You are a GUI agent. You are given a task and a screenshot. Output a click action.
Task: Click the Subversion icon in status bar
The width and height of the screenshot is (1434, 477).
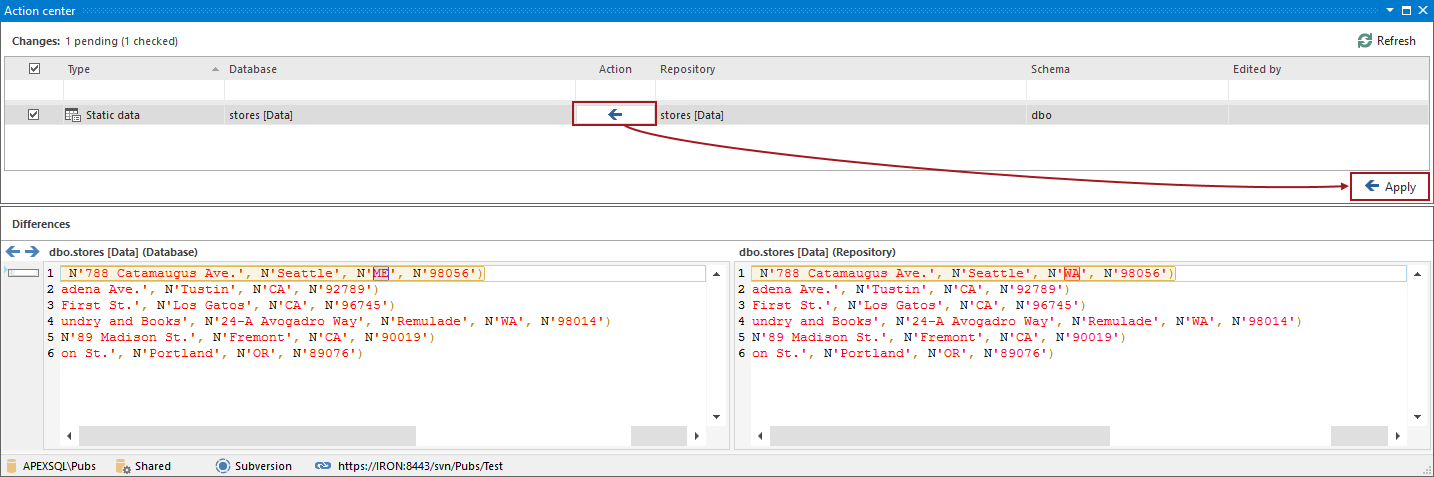pyautogui.click(x=223, y=466)
